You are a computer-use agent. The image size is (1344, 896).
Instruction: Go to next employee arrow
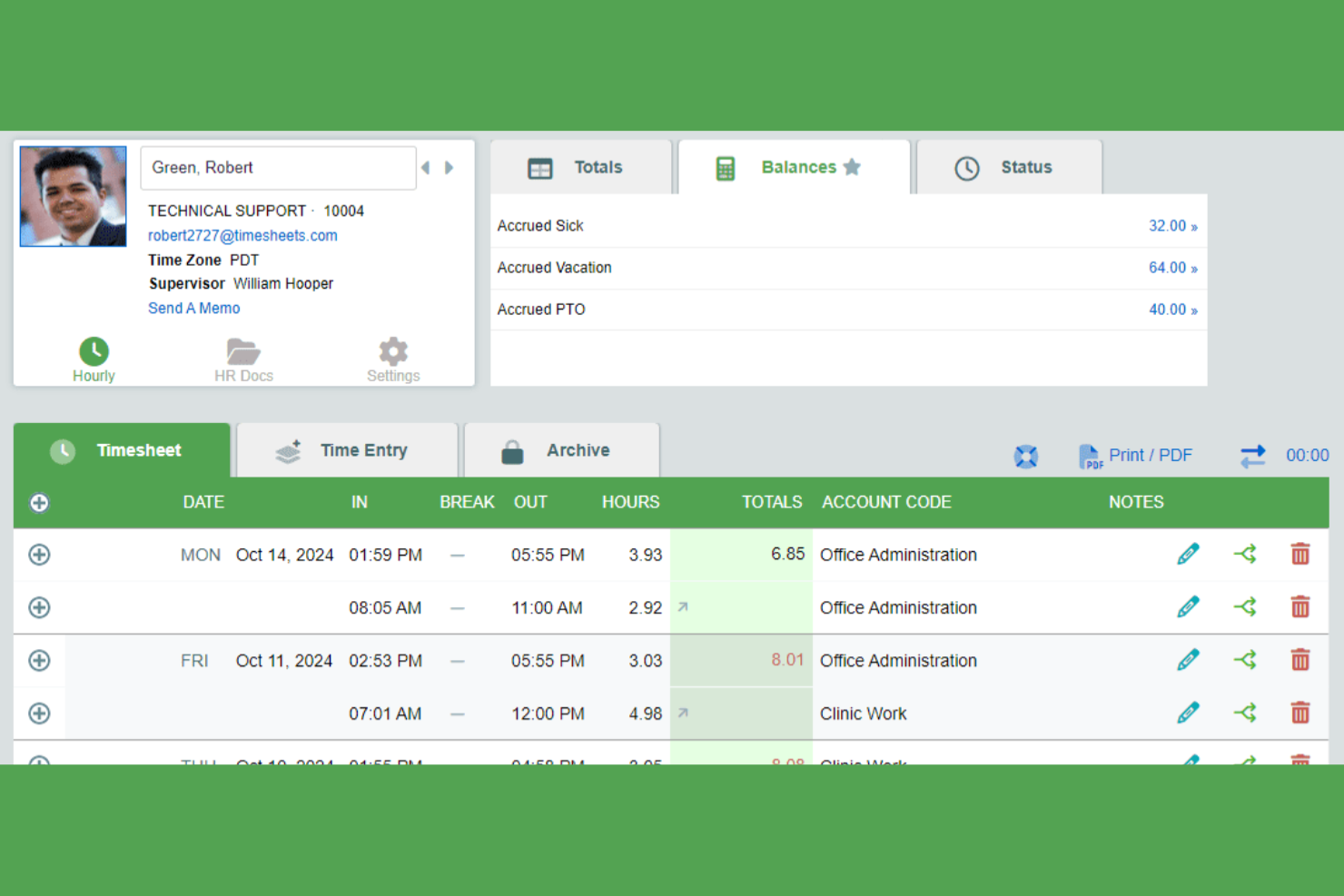pyautogui.click(x=449, y=168)
